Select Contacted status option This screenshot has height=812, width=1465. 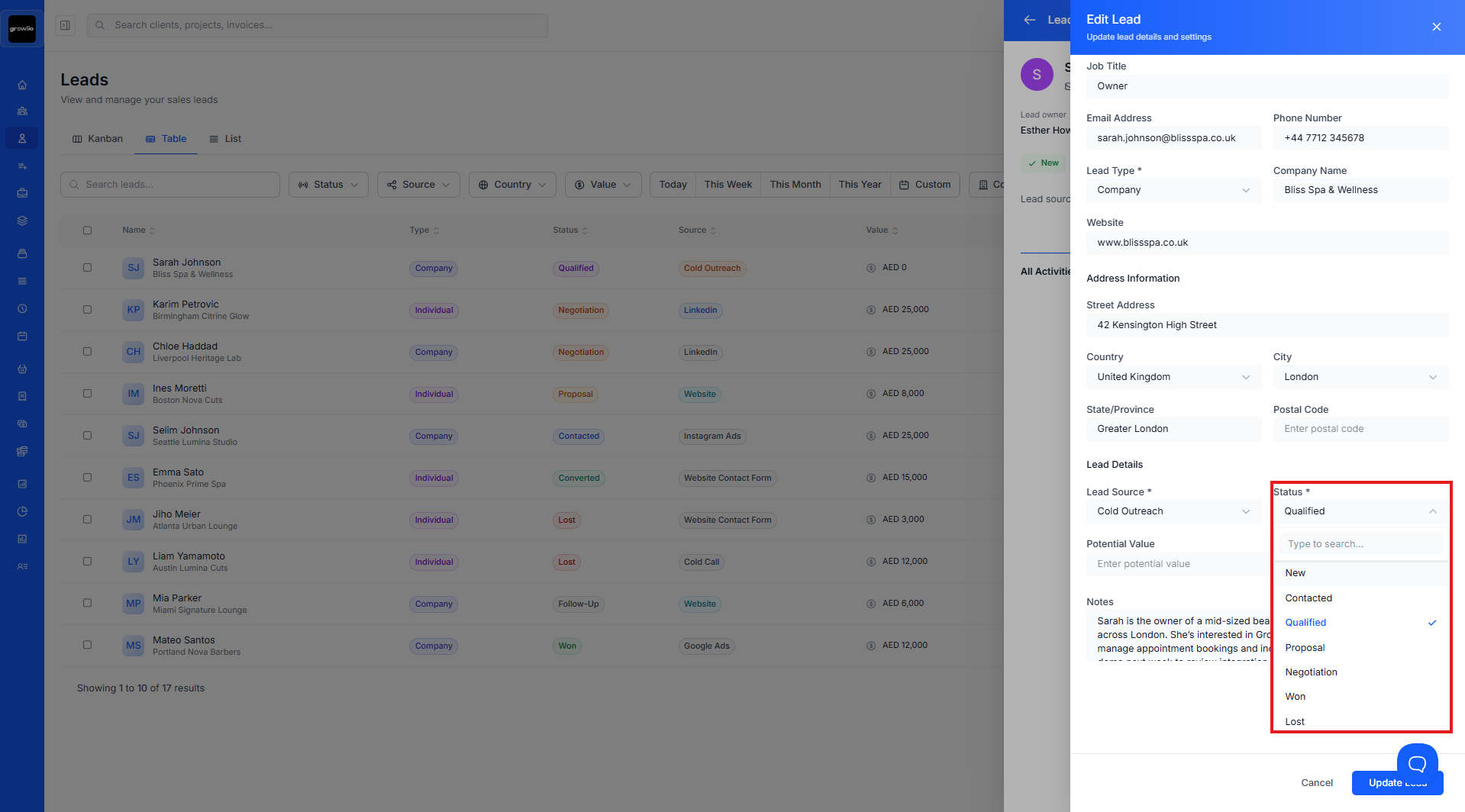click(1360, 598)
